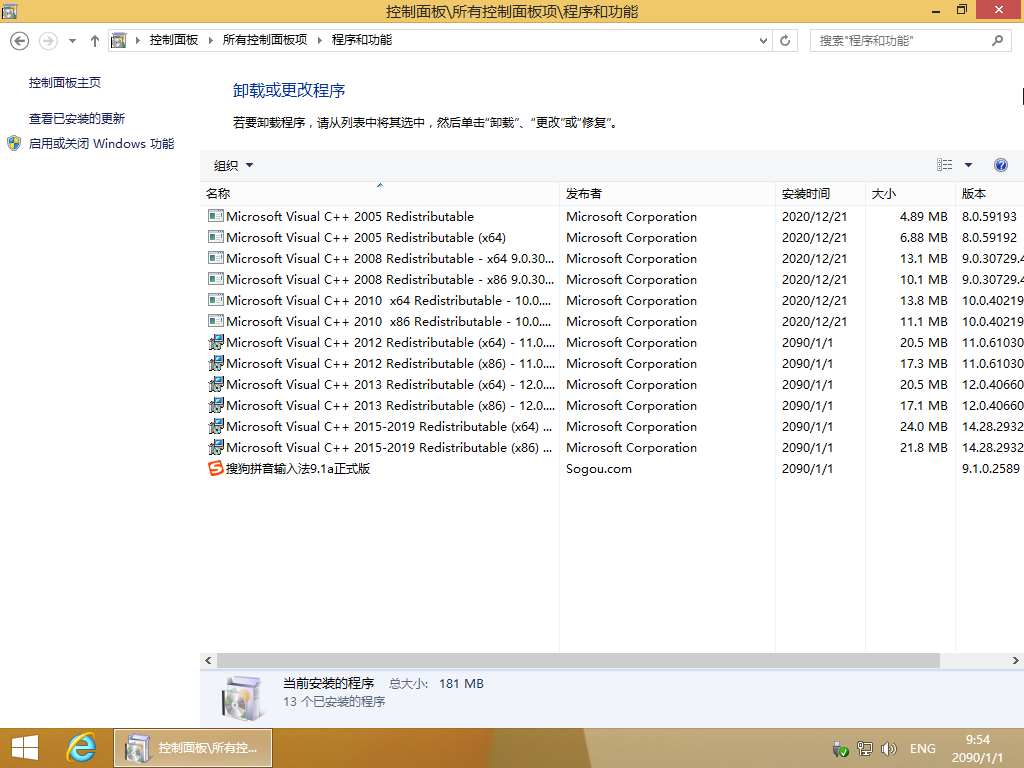Expand the arrow after 所有控制面板项 breadcrumb
The width and height of the screenshot is (1024, 768).
[319, 40]
